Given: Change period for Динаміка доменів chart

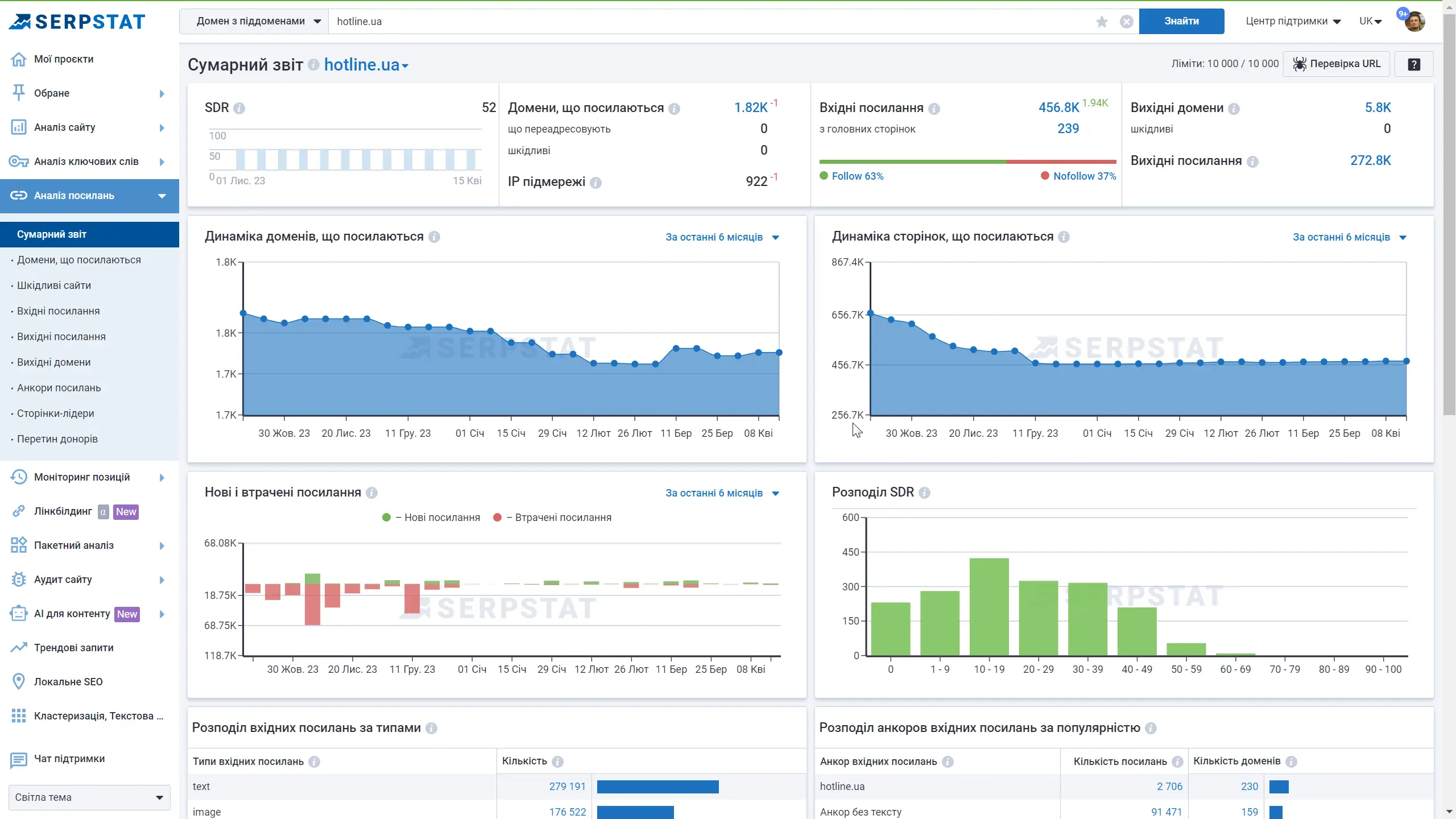Looking at the screenshot, I should click(x=722, y=237).
